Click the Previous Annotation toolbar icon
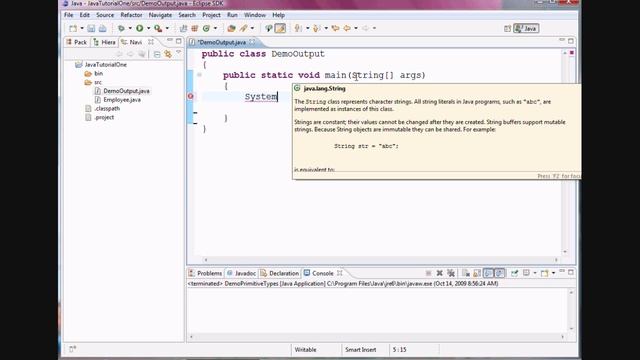Viewport: 640px width, 360px height. point(317,28)
